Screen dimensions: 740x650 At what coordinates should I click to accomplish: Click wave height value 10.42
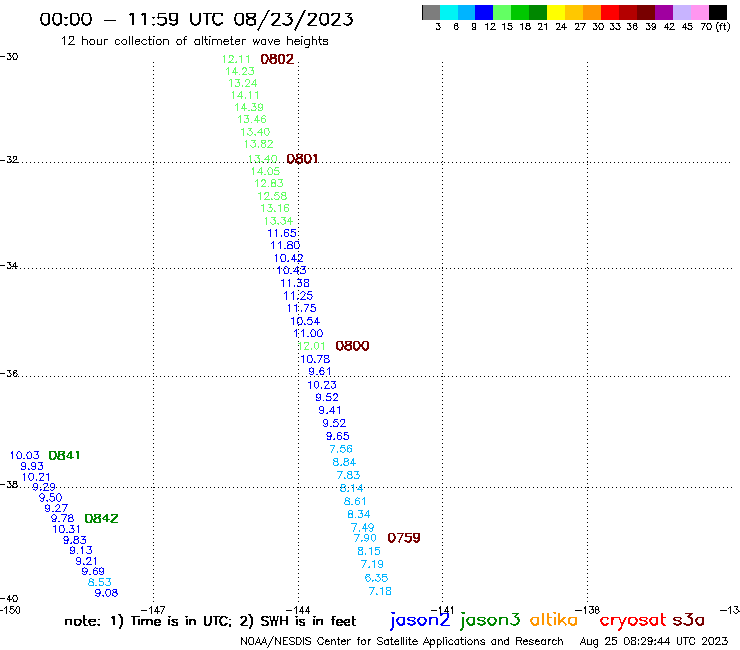288,258
